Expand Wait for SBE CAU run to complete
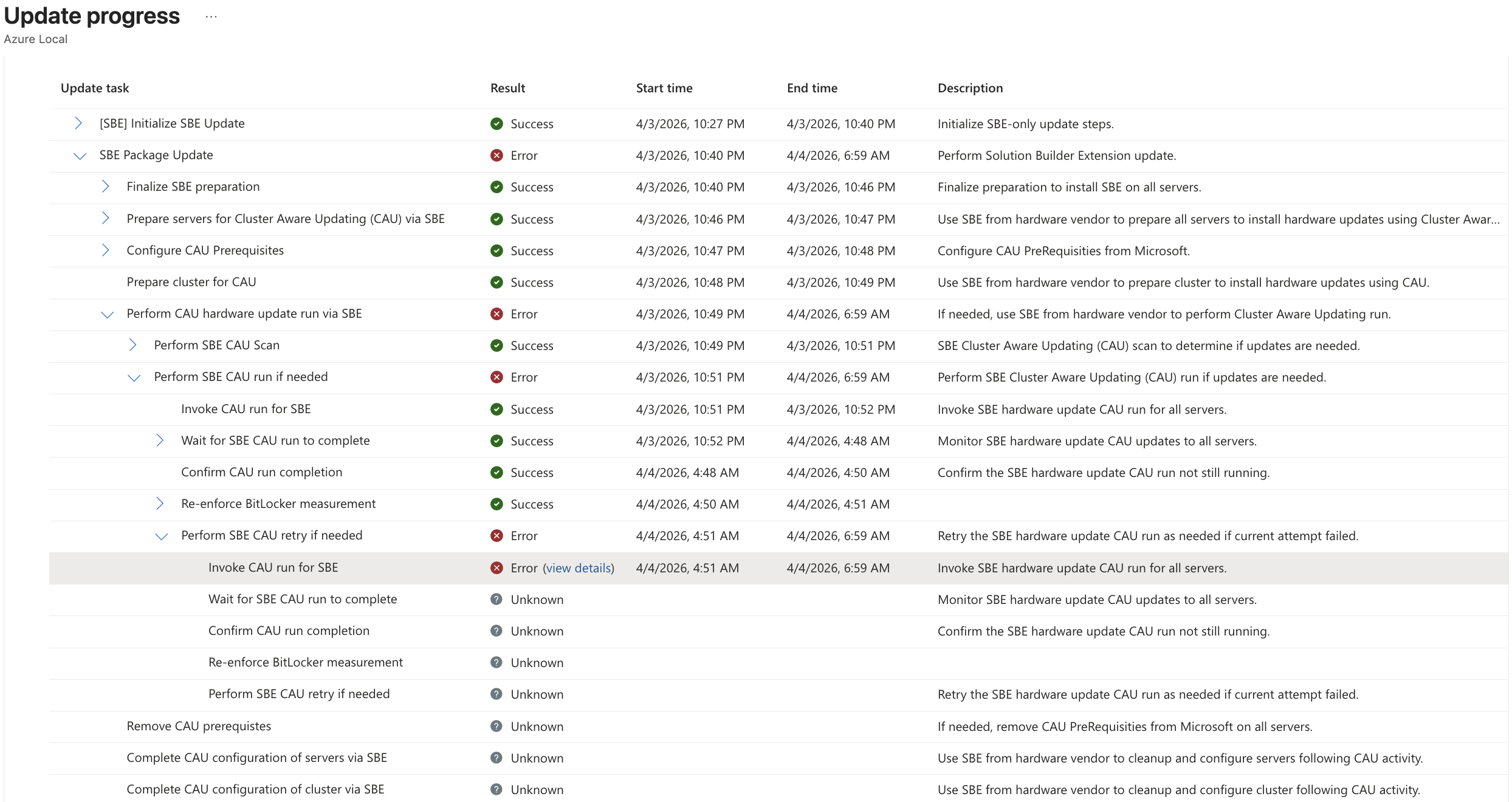The image size is (1512, 802). 160,440
